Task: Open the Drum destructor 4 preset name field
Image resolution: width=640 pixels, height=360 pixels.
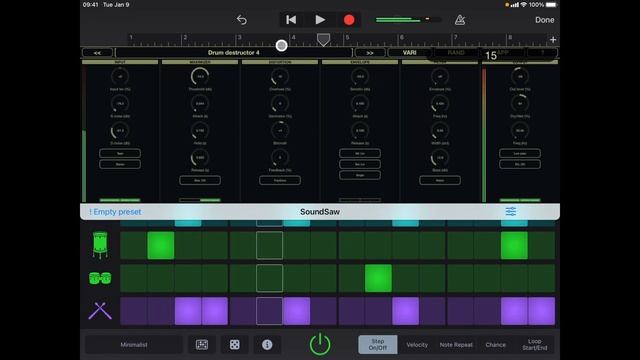Action: 233,53
